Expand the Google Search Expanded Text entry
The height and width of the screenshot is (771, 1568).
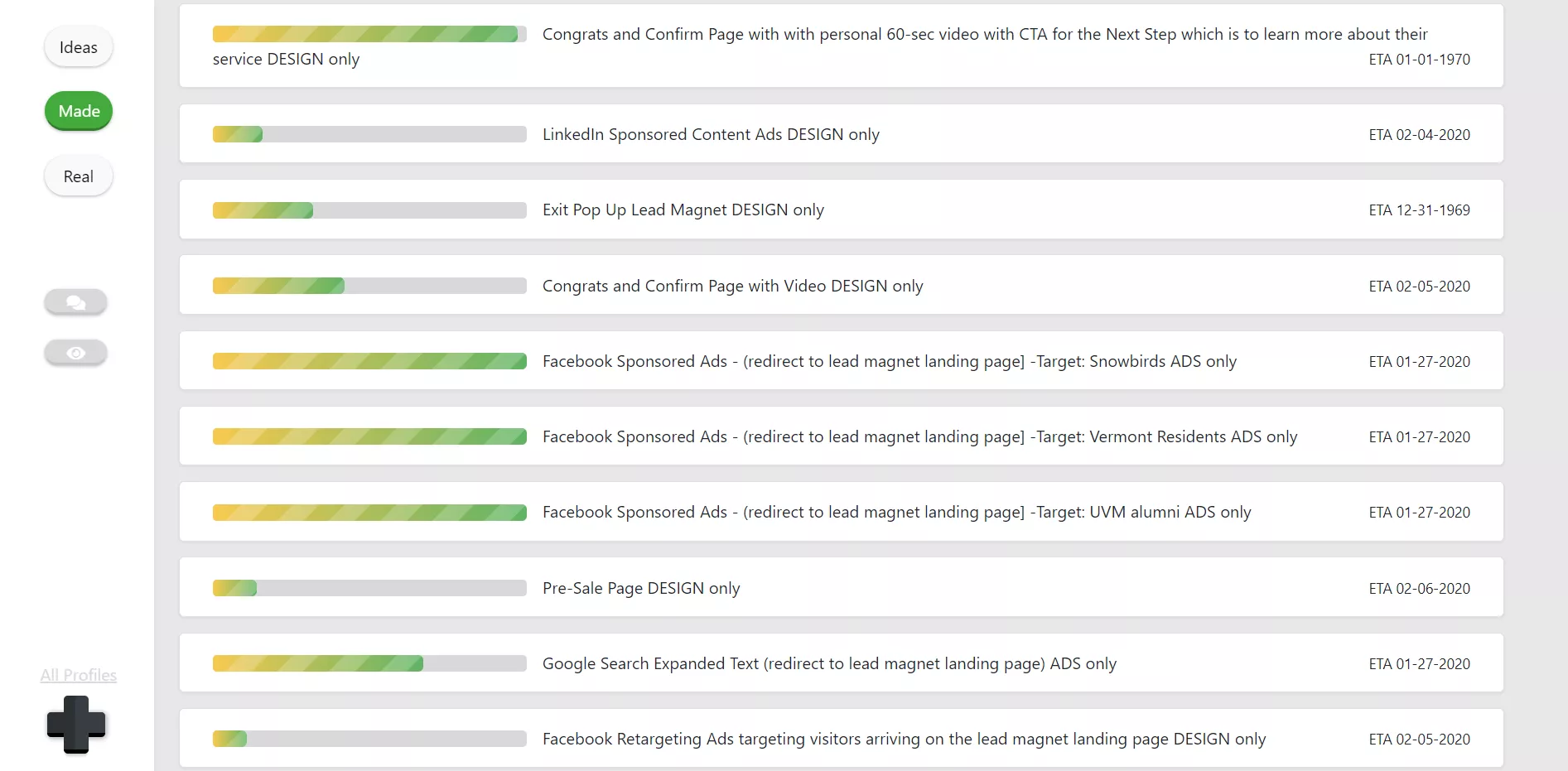(829, 663)
